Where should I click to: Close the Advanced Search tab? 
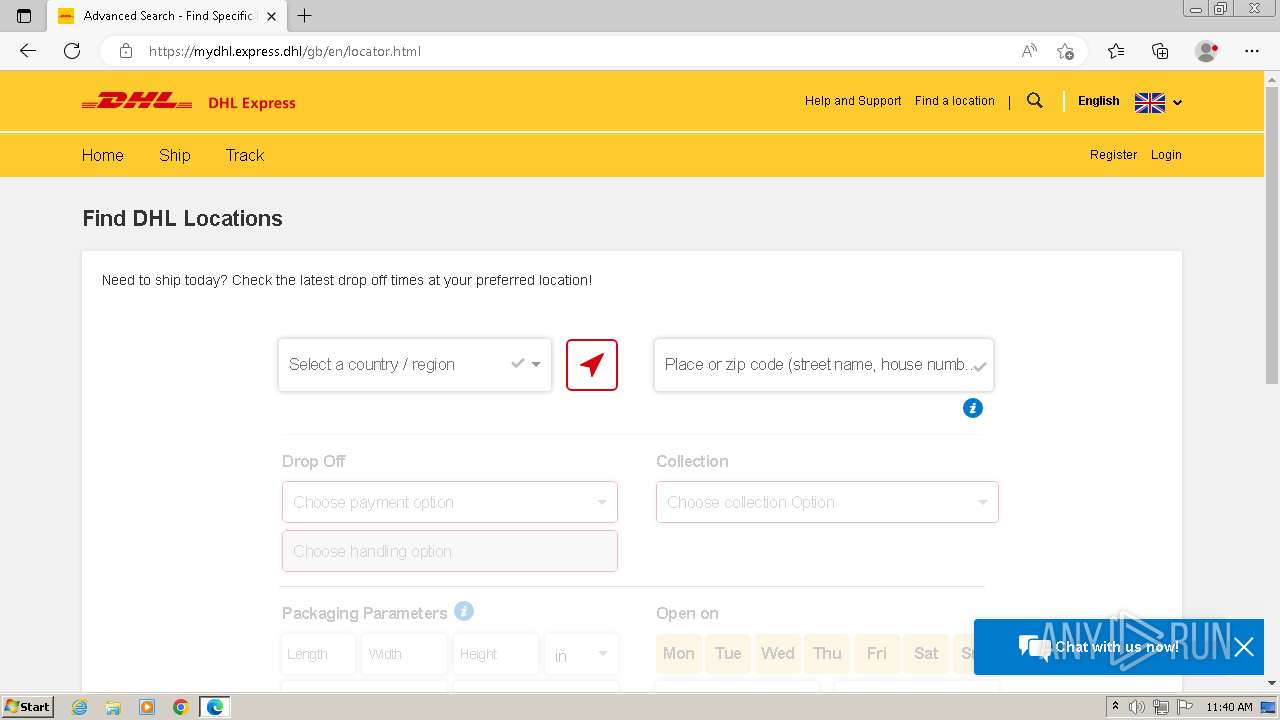pos(271,16)
